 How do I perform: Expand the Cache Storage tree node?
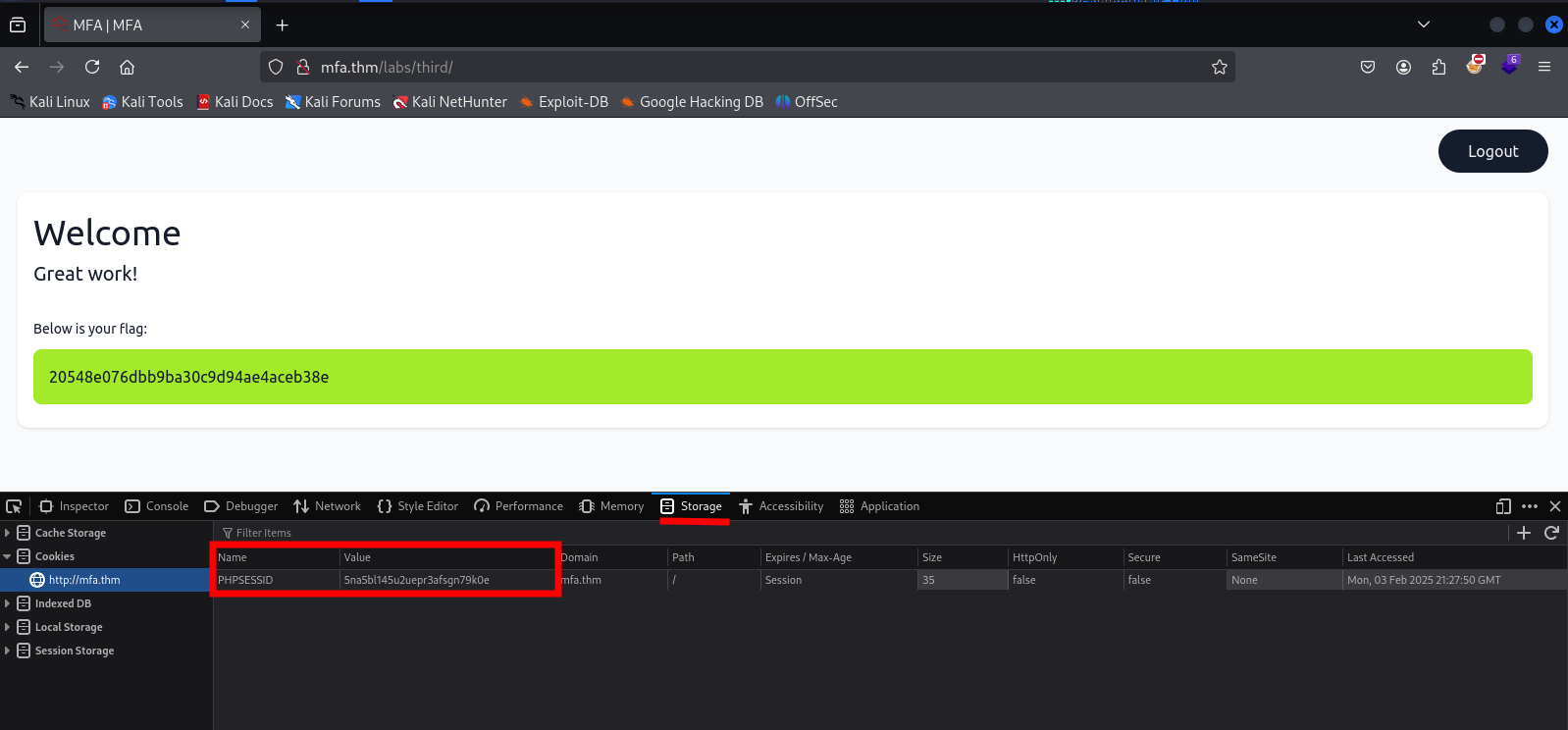pos(7,533)
